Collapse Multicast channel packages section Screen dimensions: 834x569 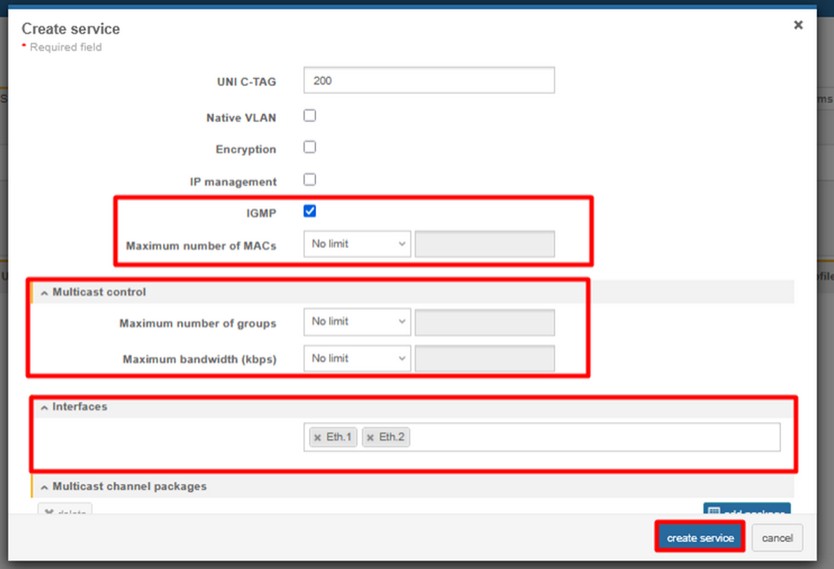pyautogui.click(x=44, y=487)
